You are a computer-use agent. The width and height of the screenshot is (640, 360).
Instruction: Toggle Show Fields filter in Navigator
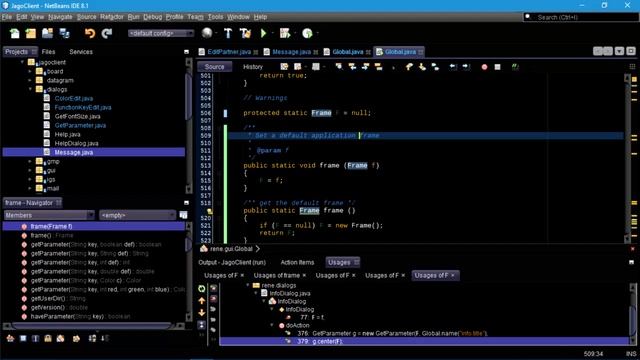pos(23,338)
